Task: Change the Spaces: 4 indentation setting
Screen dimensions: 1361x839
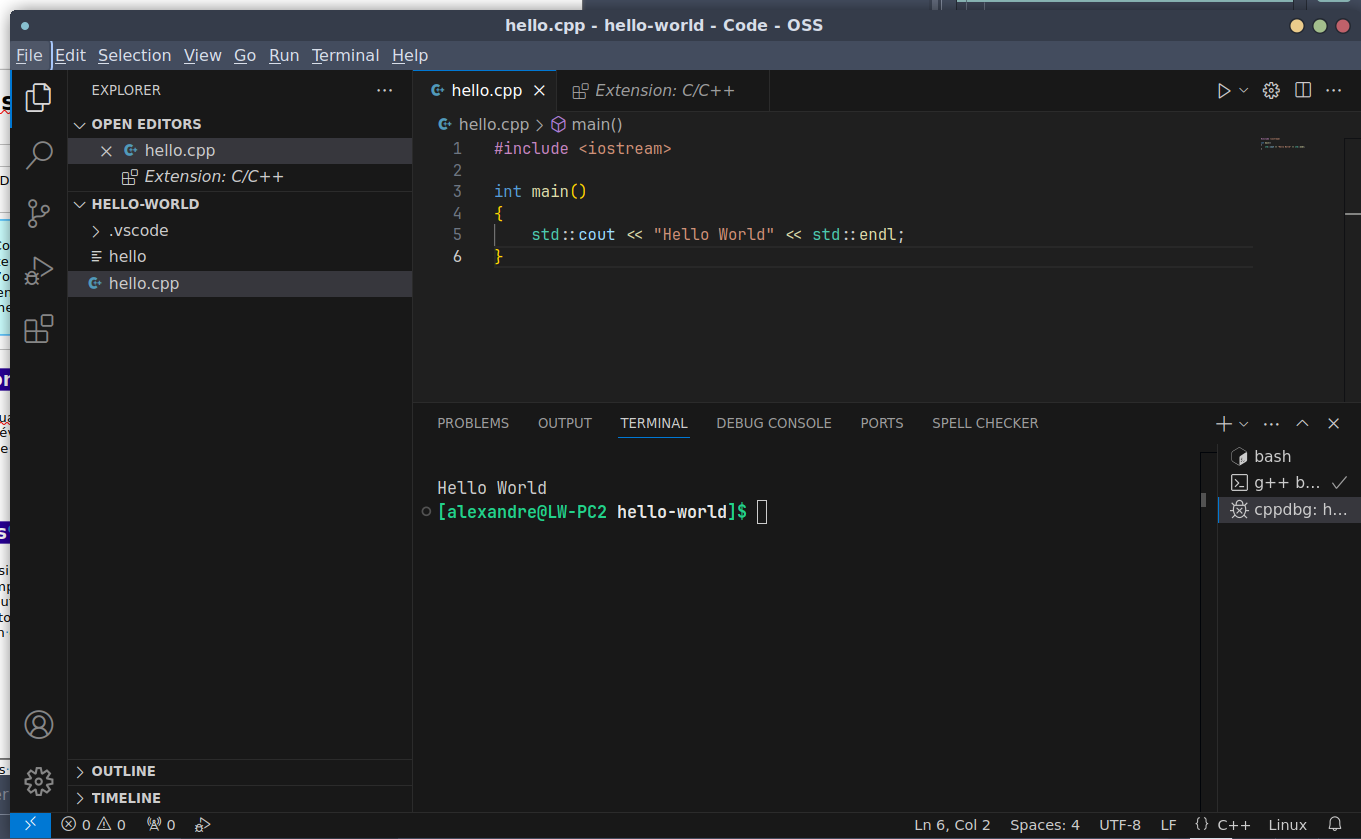Action: point(1044,825)
